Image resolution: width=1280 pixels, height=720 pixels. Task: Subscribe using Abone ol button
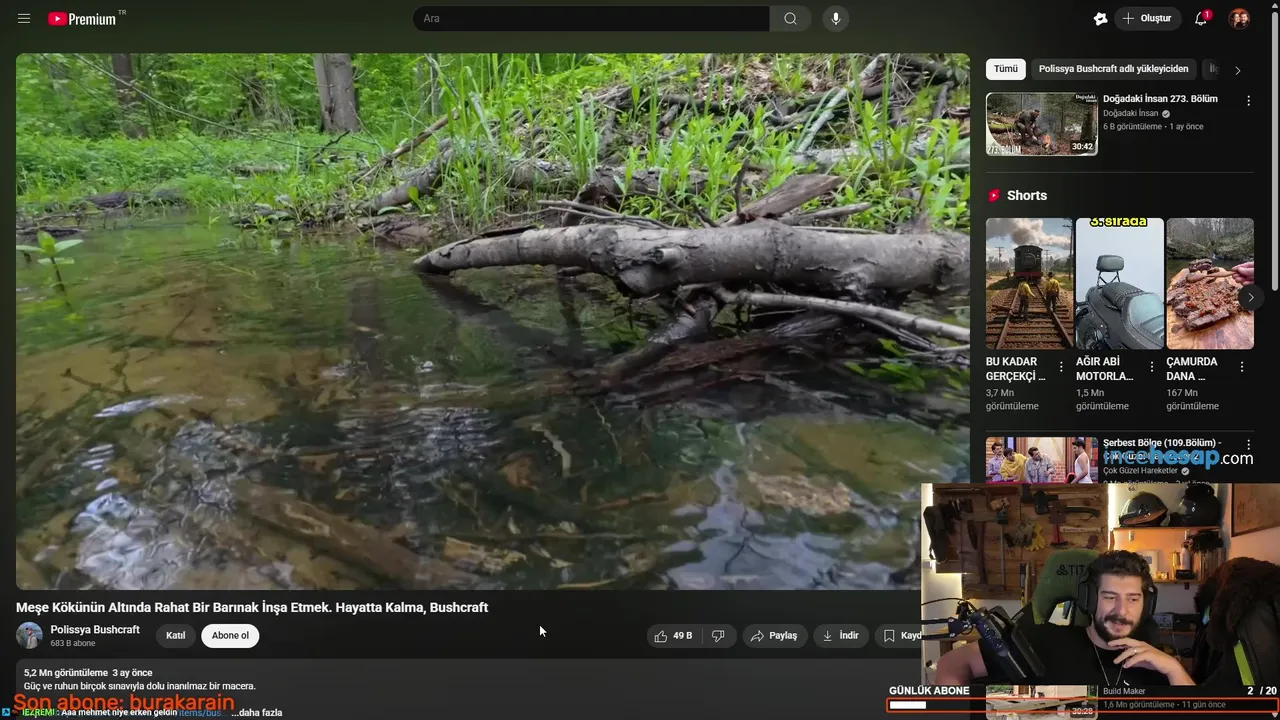tap(230, 636)
